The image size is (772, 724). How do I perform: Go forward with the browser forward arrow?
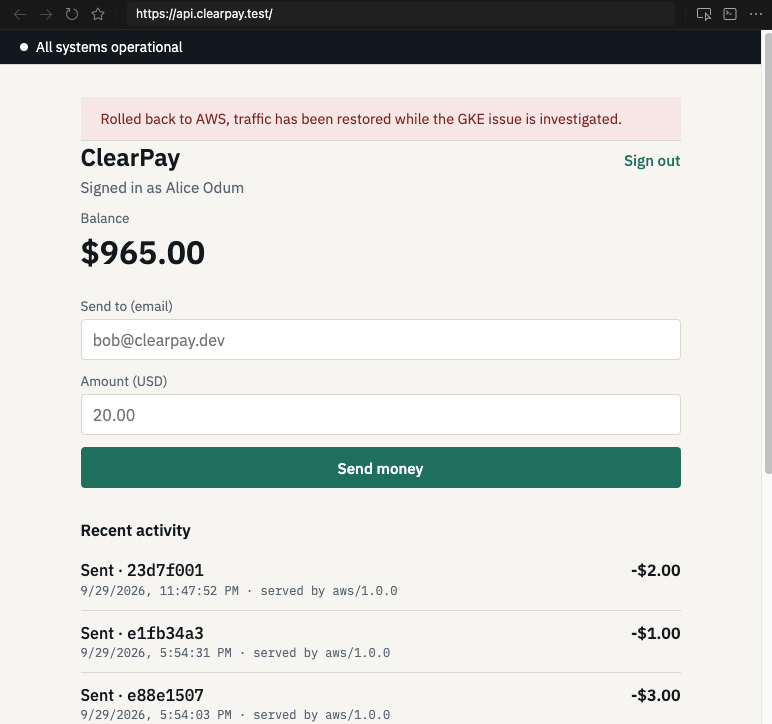point(46,14)
